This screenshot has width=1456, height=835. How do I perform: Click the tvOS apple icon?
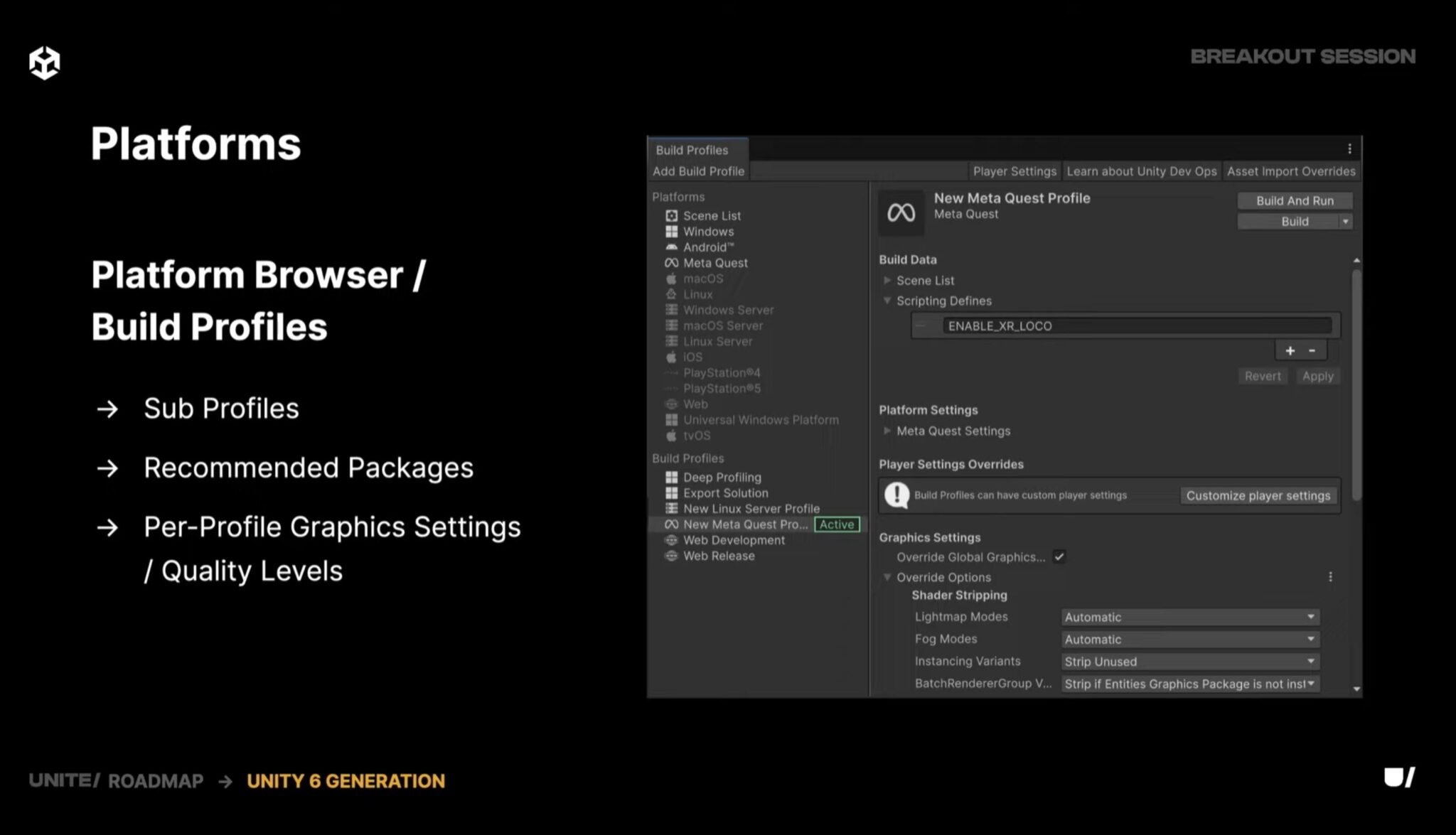(x=671, y=435)
